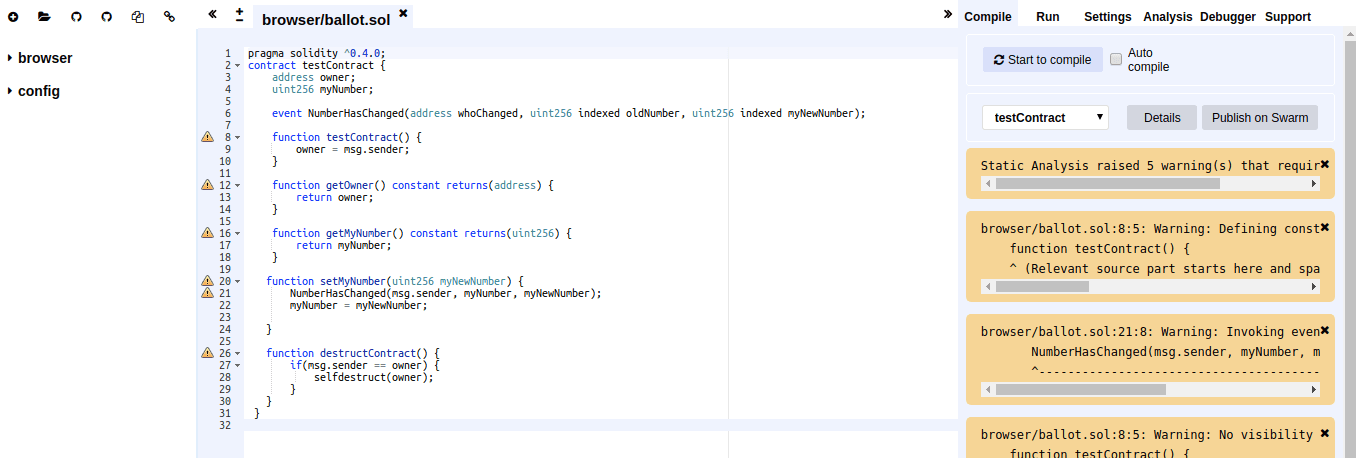This screenshot has width=1356, height=458.
Task: Switch to the Run tab
Action: point(1047,17)
